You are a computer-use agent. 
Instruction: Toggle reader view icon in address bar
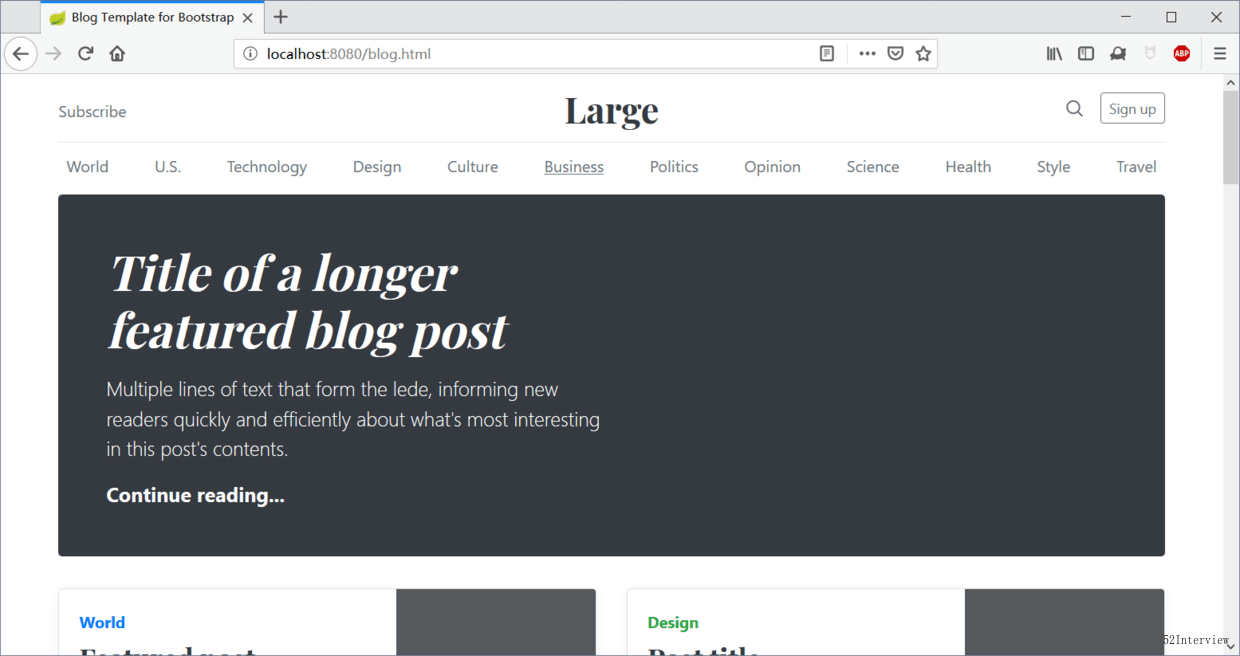point(827,54)
